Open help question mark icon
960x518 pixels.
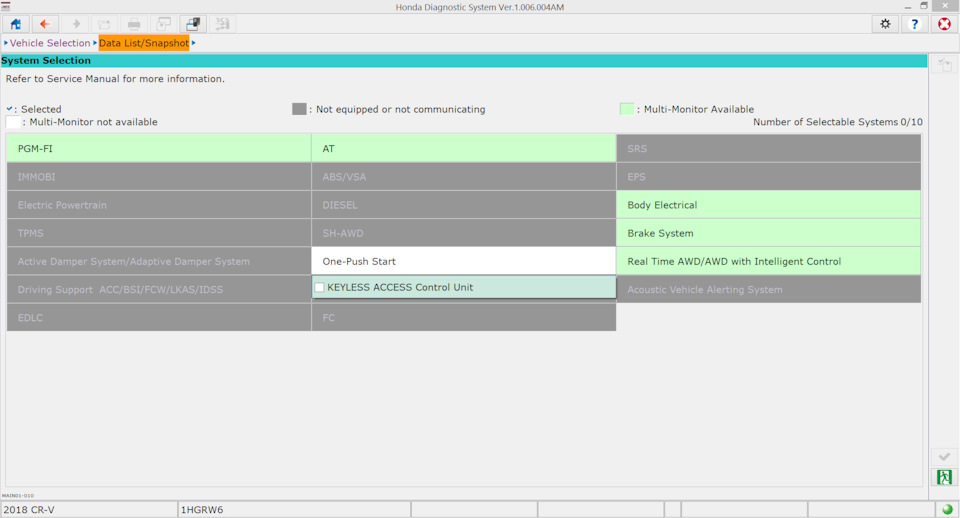(x=915, y=24)
